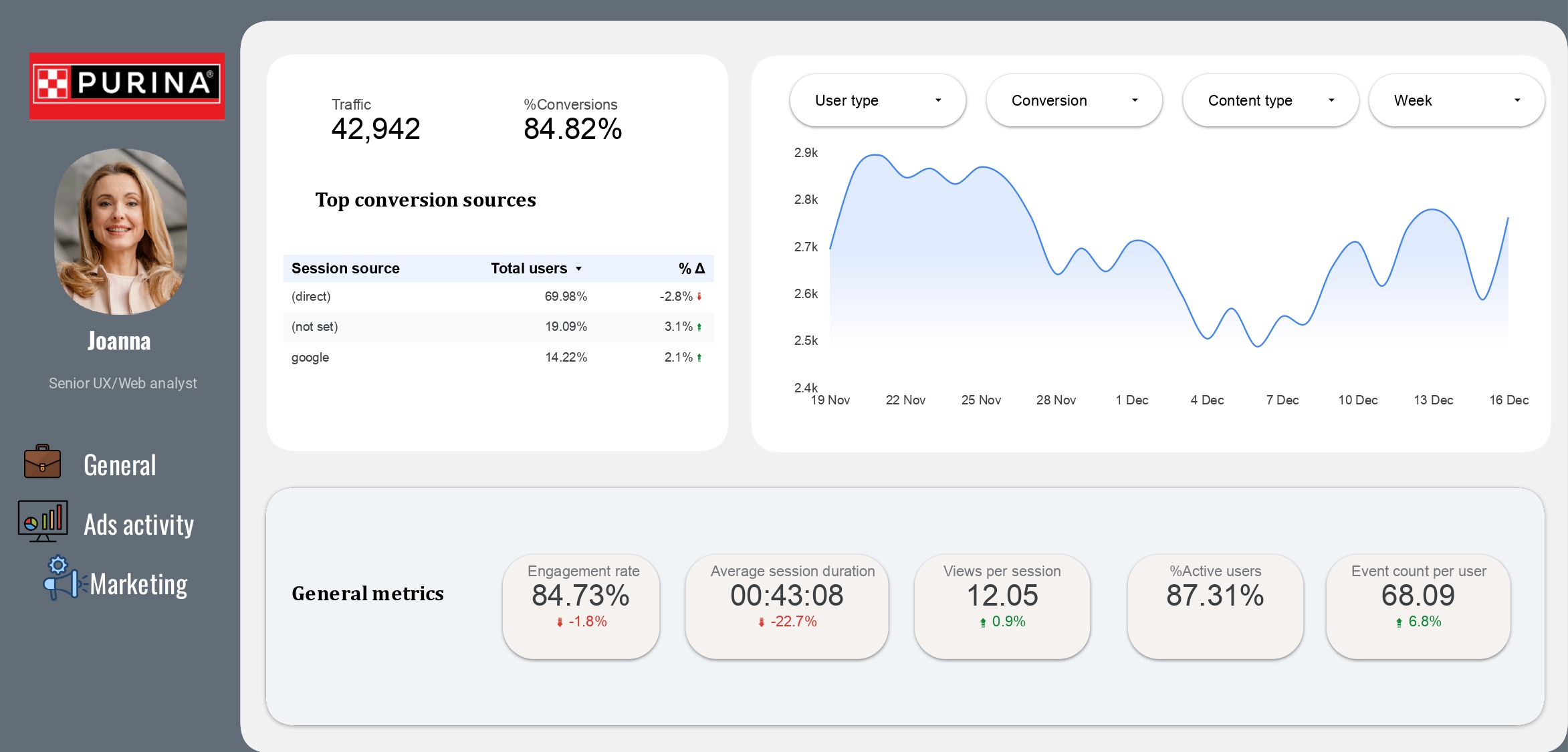Open the Week dropdown selector
Screen dimensions: 1568x752
pos(1456,100)
